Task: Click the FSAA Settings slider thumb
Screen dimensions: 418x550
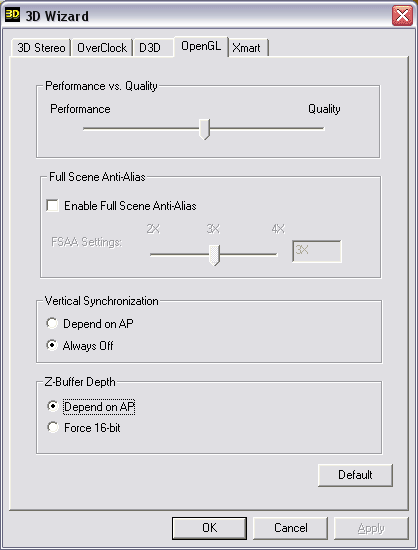Action: (214, 255)
